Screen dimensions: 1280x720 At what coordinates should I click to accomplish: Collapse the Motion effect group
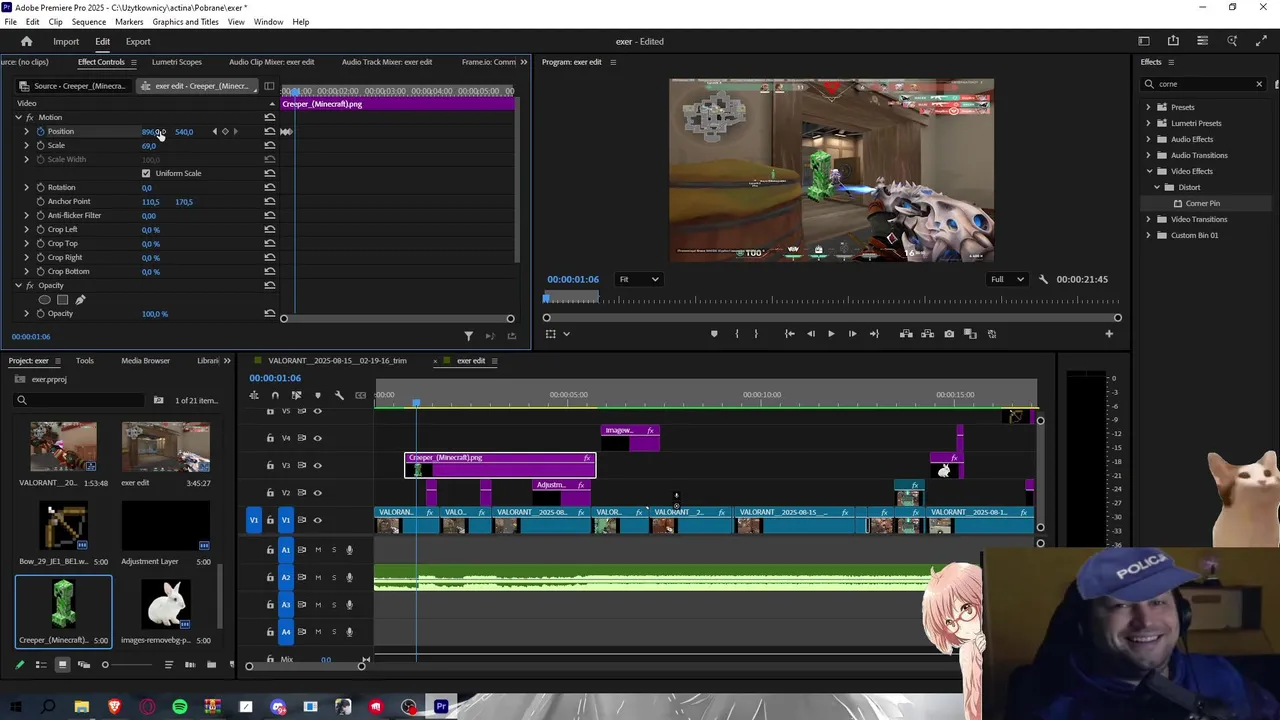pos(18,117)
